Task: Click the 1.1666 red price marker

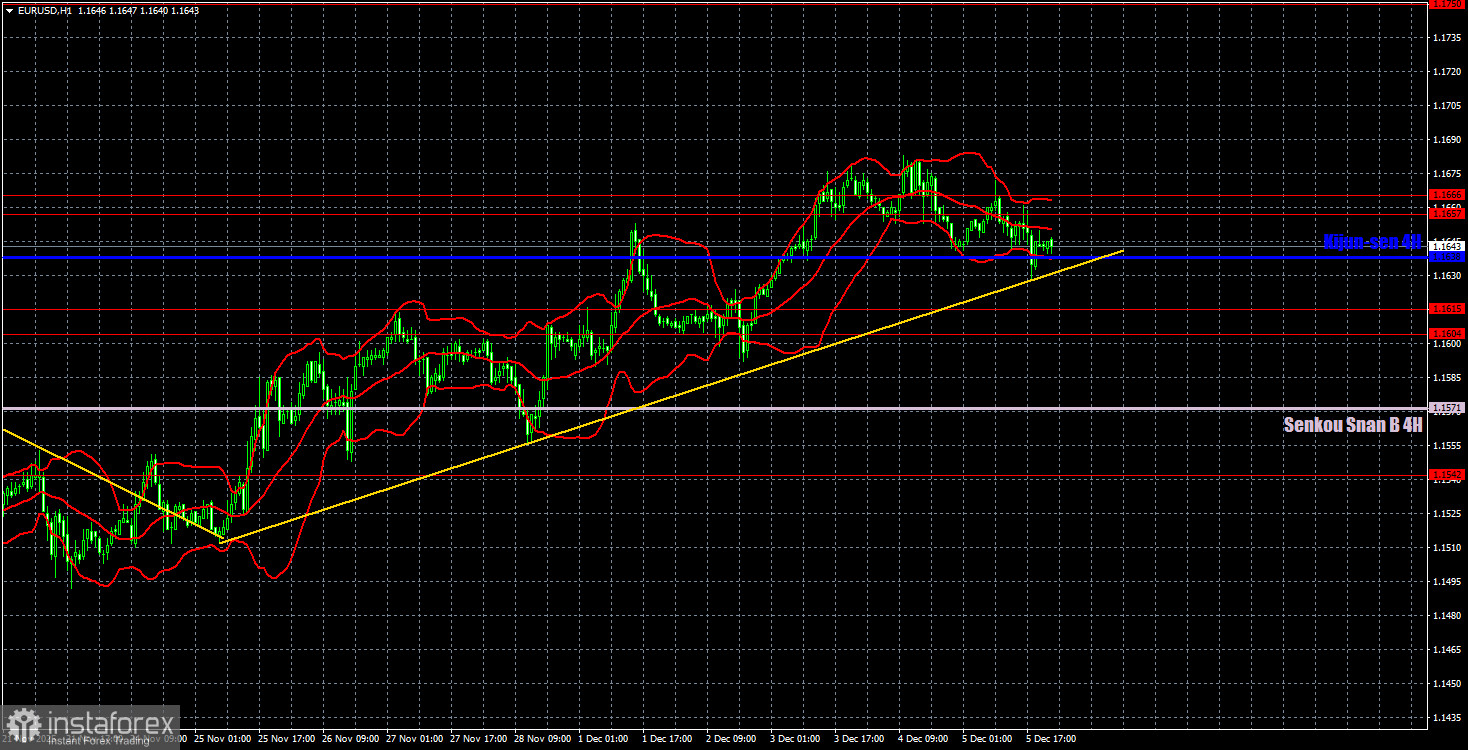Action: tap(1445, 196)
